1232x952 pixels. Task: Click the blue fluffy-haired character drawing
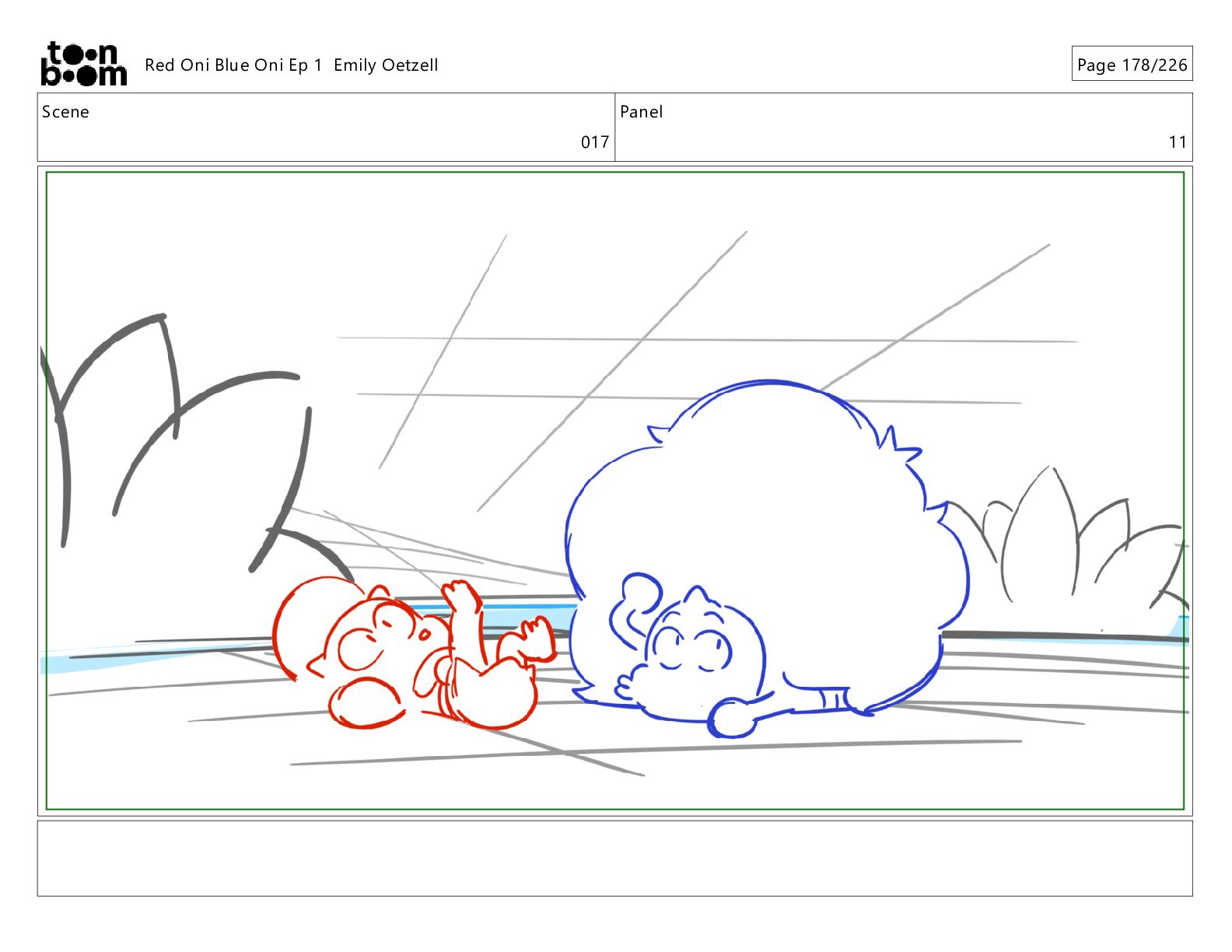pos(766,560)
